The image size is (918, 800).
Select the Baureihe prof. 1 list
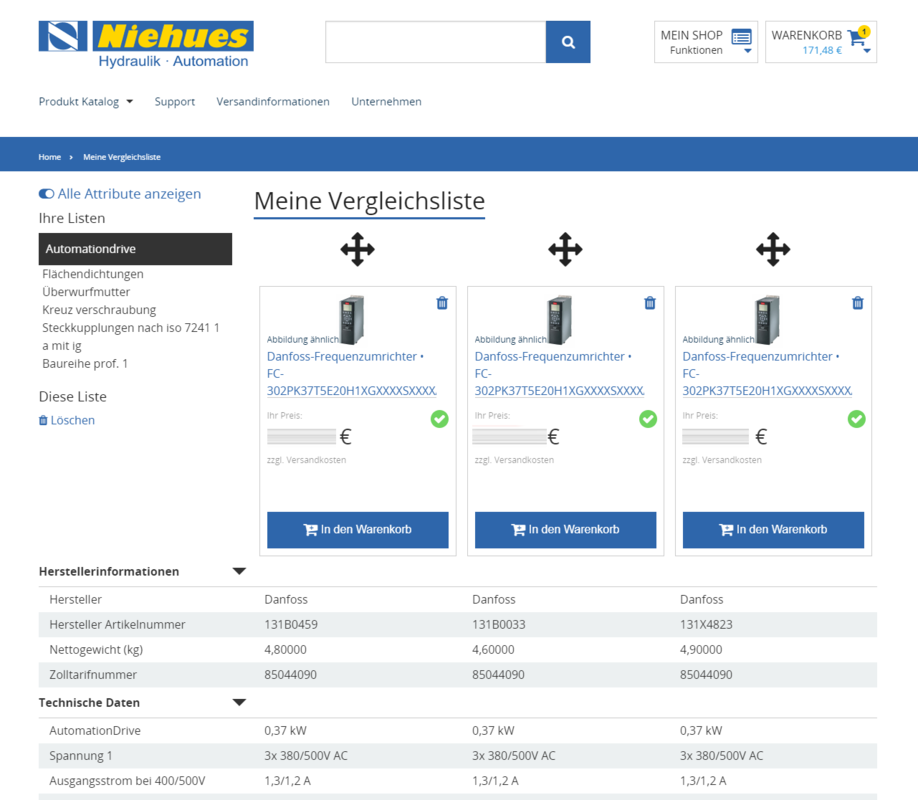(x=85, y=364)
